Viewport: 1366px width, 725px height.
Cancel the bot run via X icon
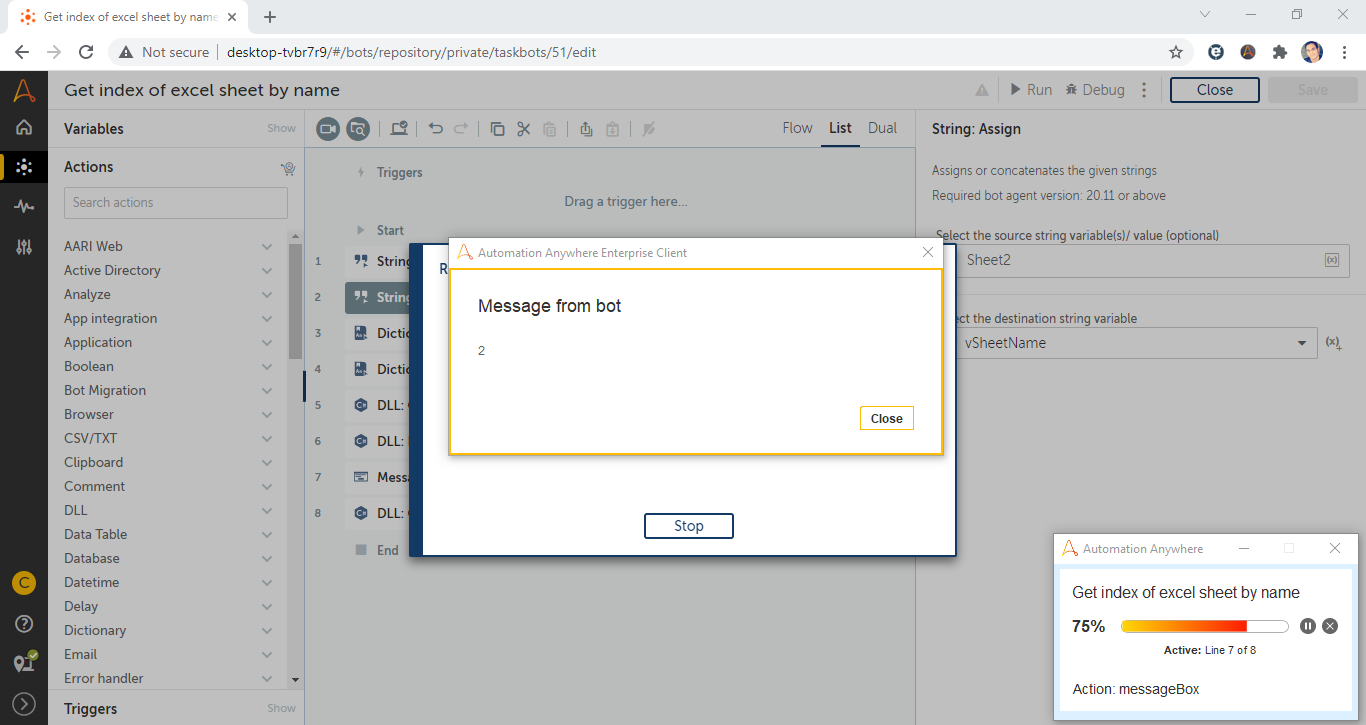pyautogui.click(x=1330, y=626)
